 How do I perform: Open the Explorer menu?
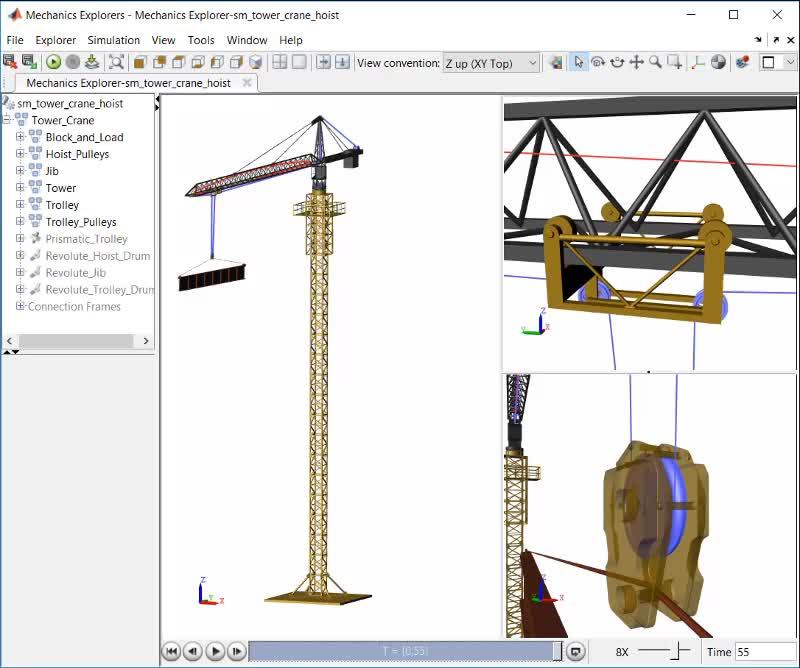(x=55, y=40)
